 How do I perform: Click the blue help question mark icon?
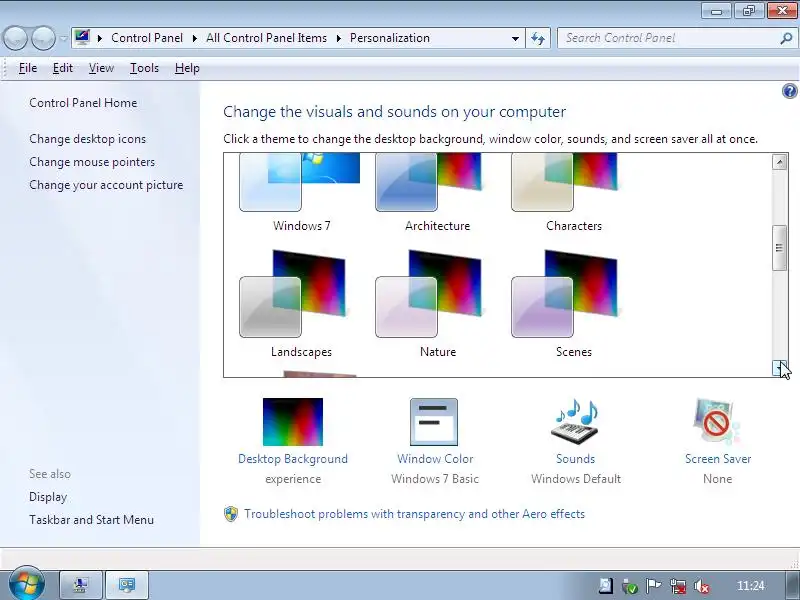(789, 91)
